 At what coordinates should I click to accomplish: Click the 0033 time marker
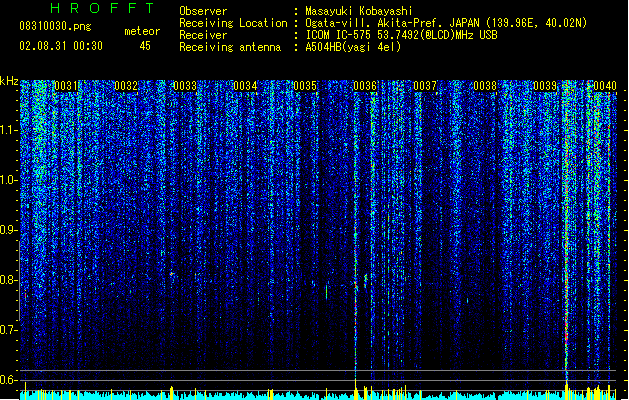(185, 86)
